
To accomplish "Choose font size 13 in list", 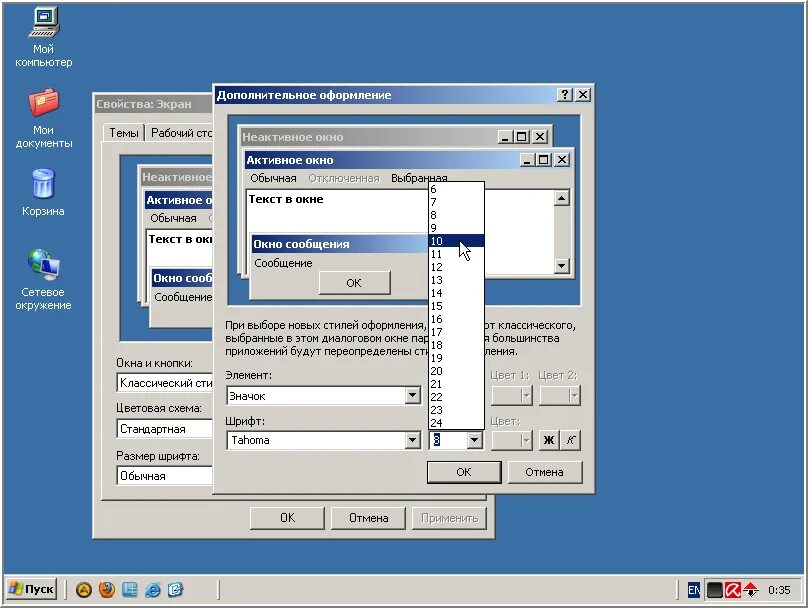I will coord(456,280).
